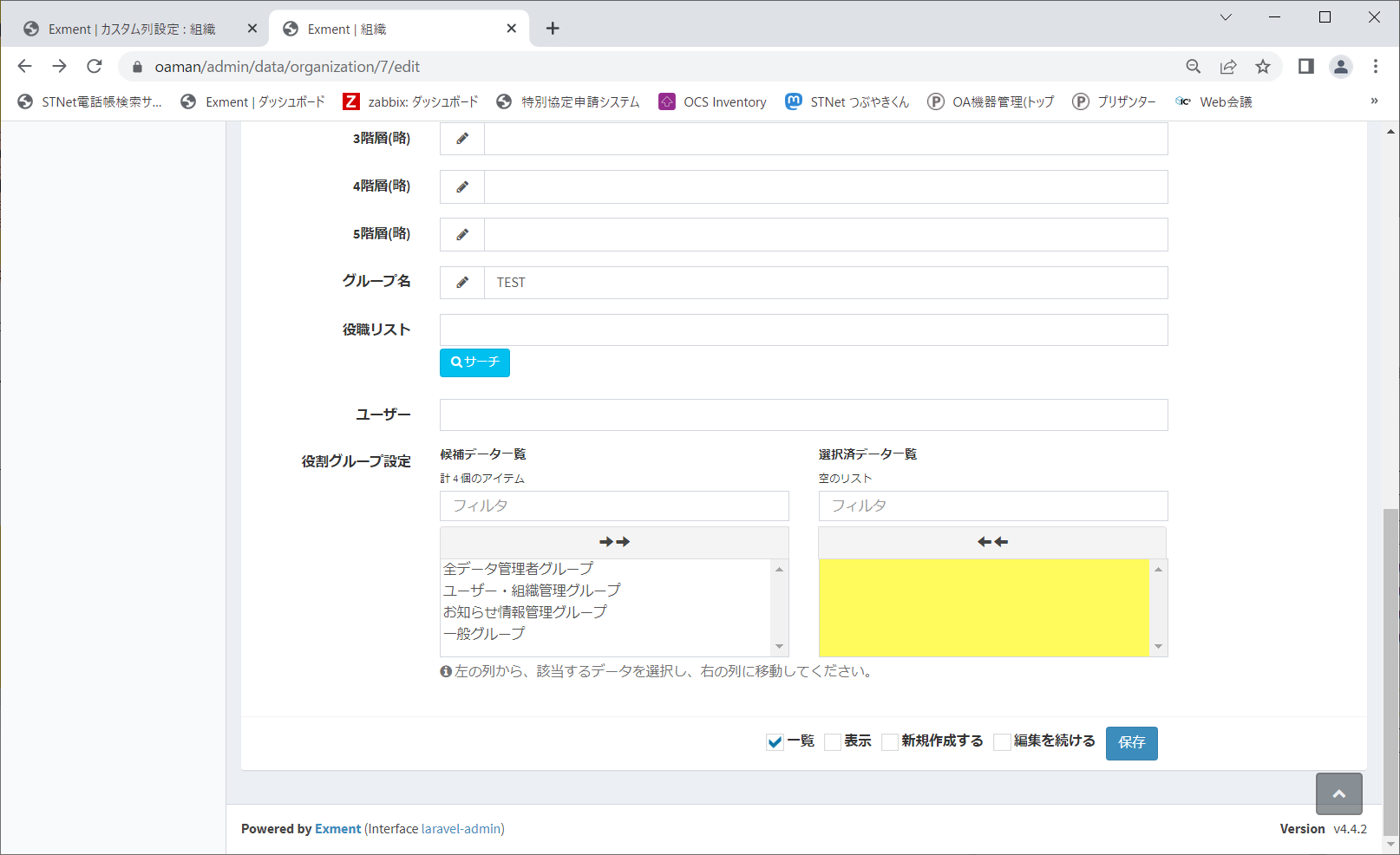Open the Exment link in the footer
The image size is (1400, 855).
[337, 829]
